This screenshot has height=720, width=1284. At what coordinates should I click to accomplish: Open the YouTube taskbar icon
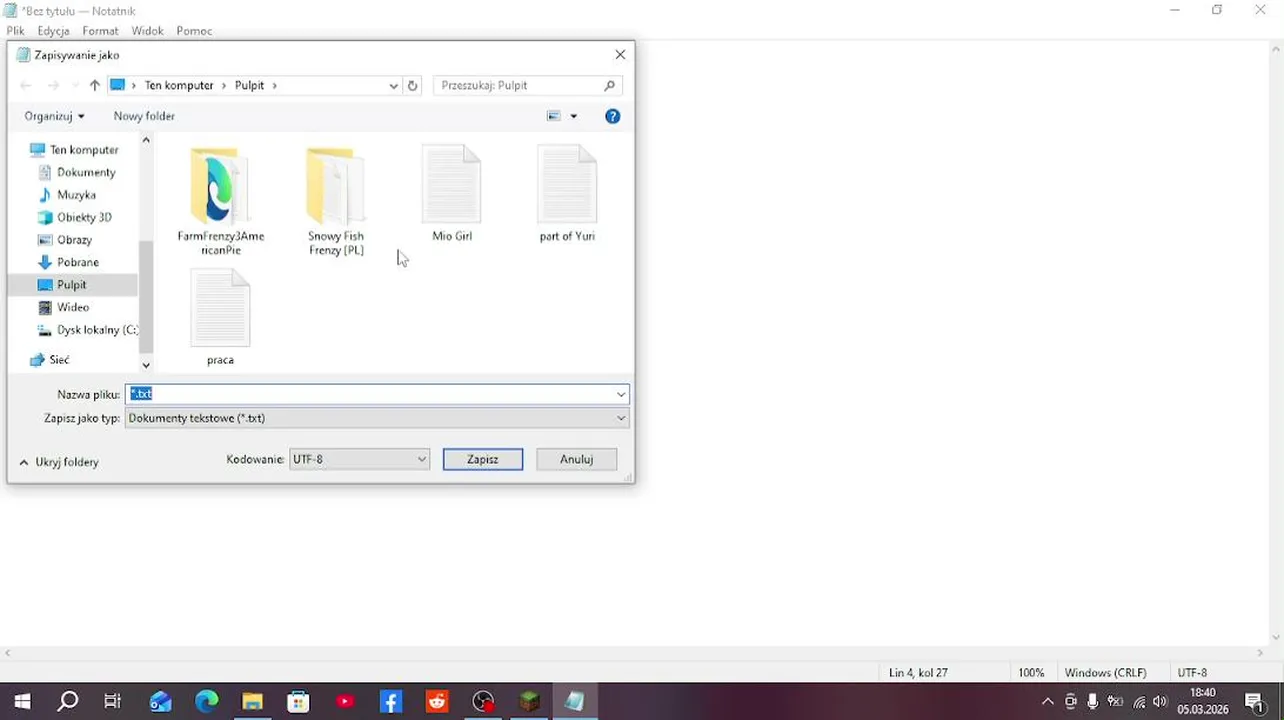coord(345,702)
